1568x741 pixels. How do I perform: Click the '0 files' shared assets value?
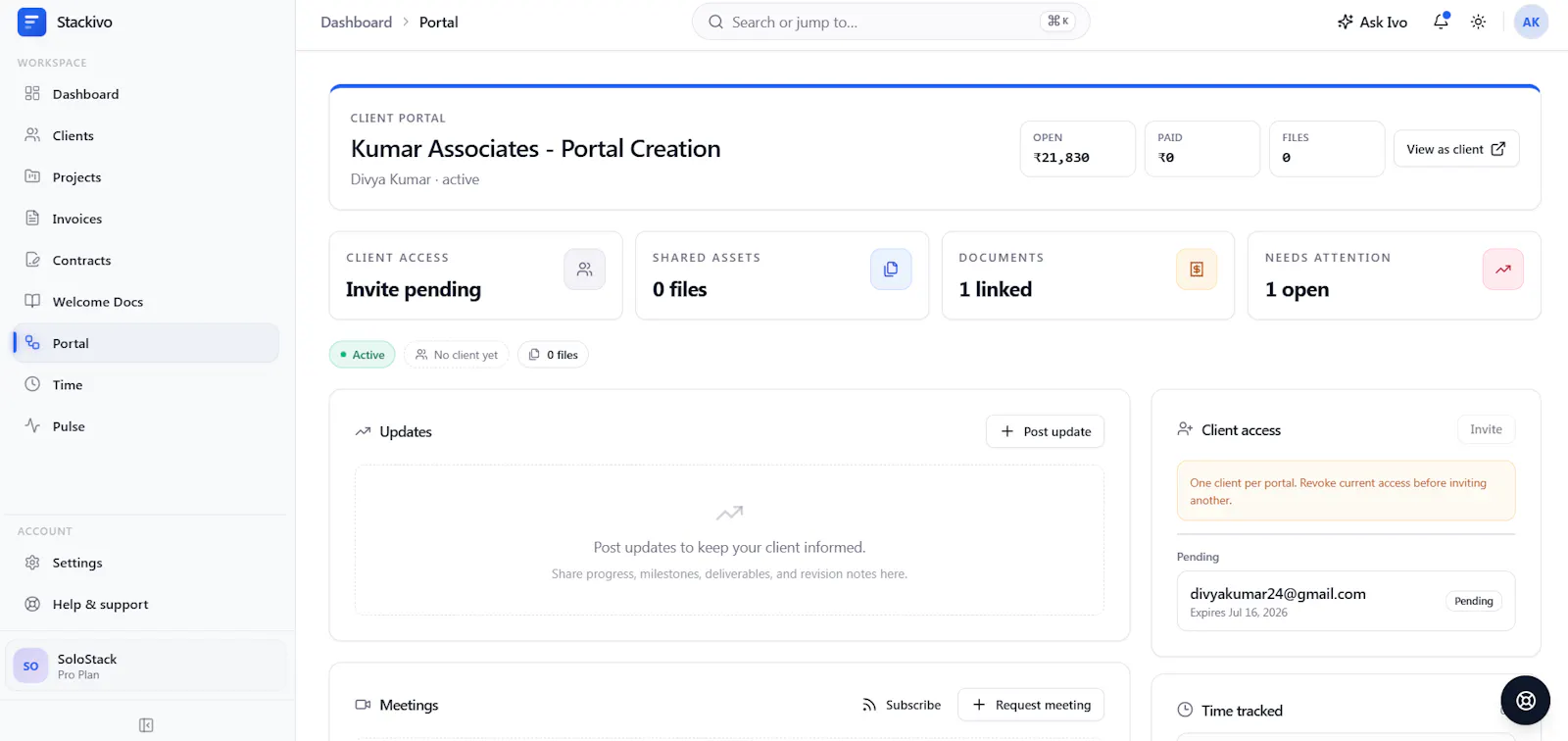[679, 289]
